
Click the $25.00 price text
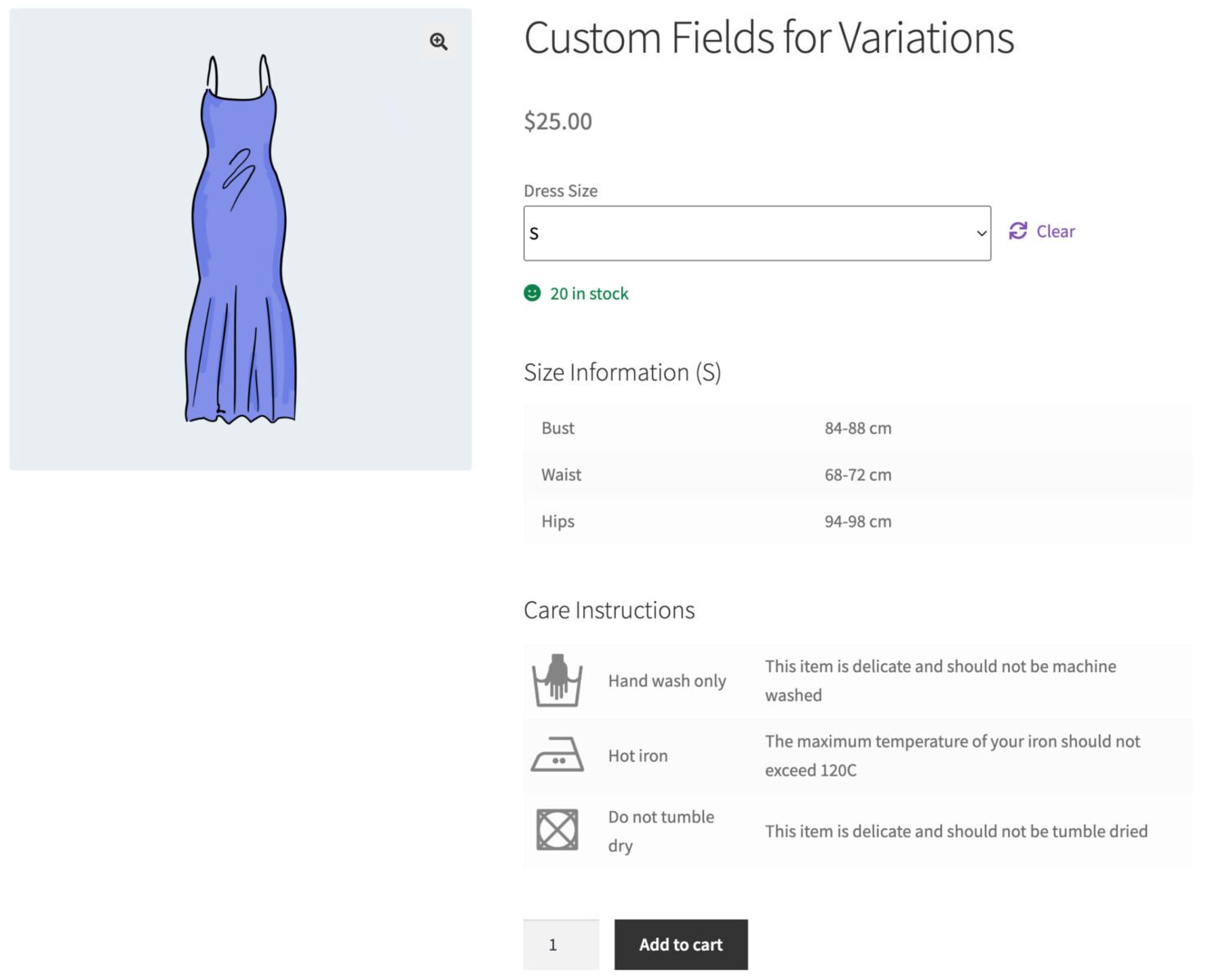tap(558, 121)
